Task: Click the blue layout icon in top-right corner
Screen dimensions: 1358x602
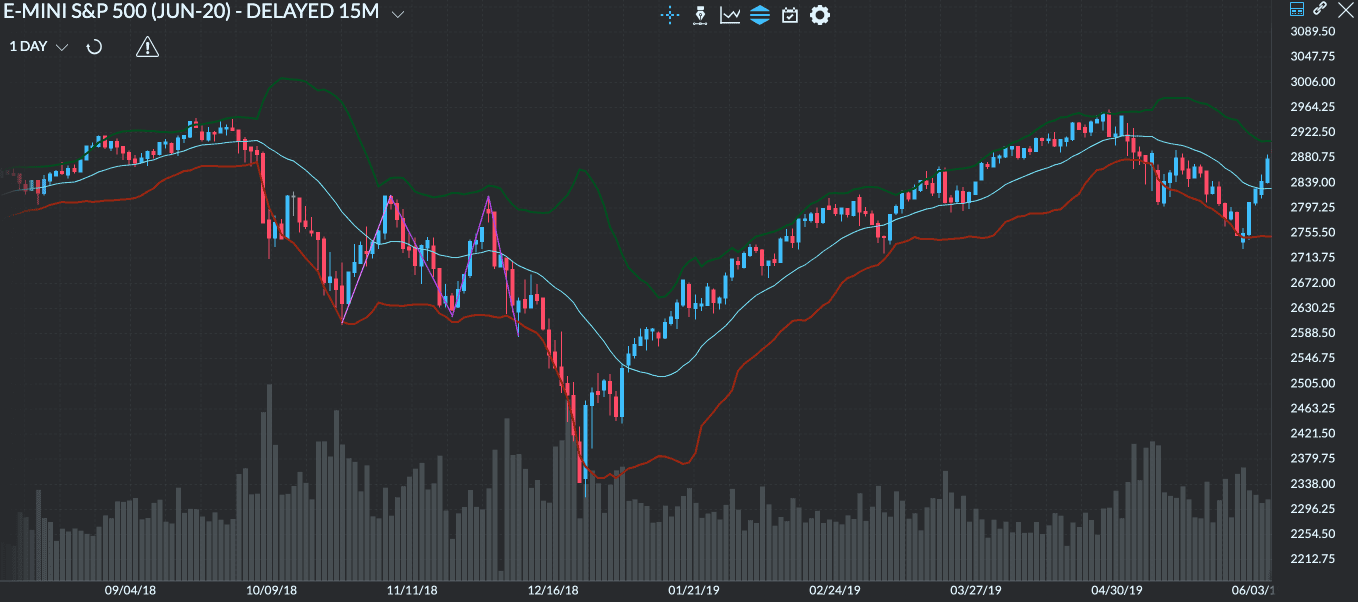Action: pos(1297,9)
